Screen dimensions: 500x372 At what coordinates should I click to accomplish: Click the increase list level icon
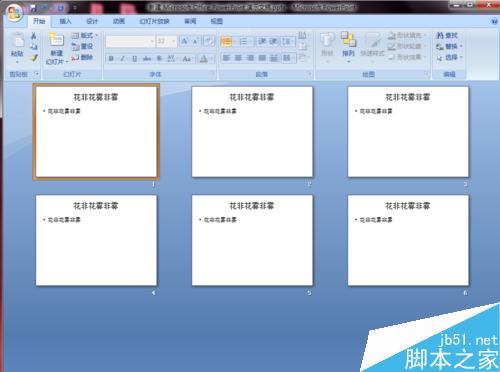(x=273, y=41)
